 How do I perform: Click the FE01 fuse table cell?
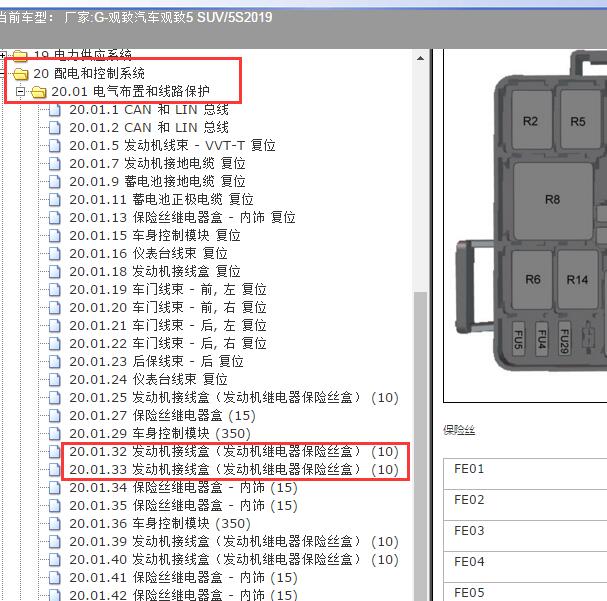(525, 474)
